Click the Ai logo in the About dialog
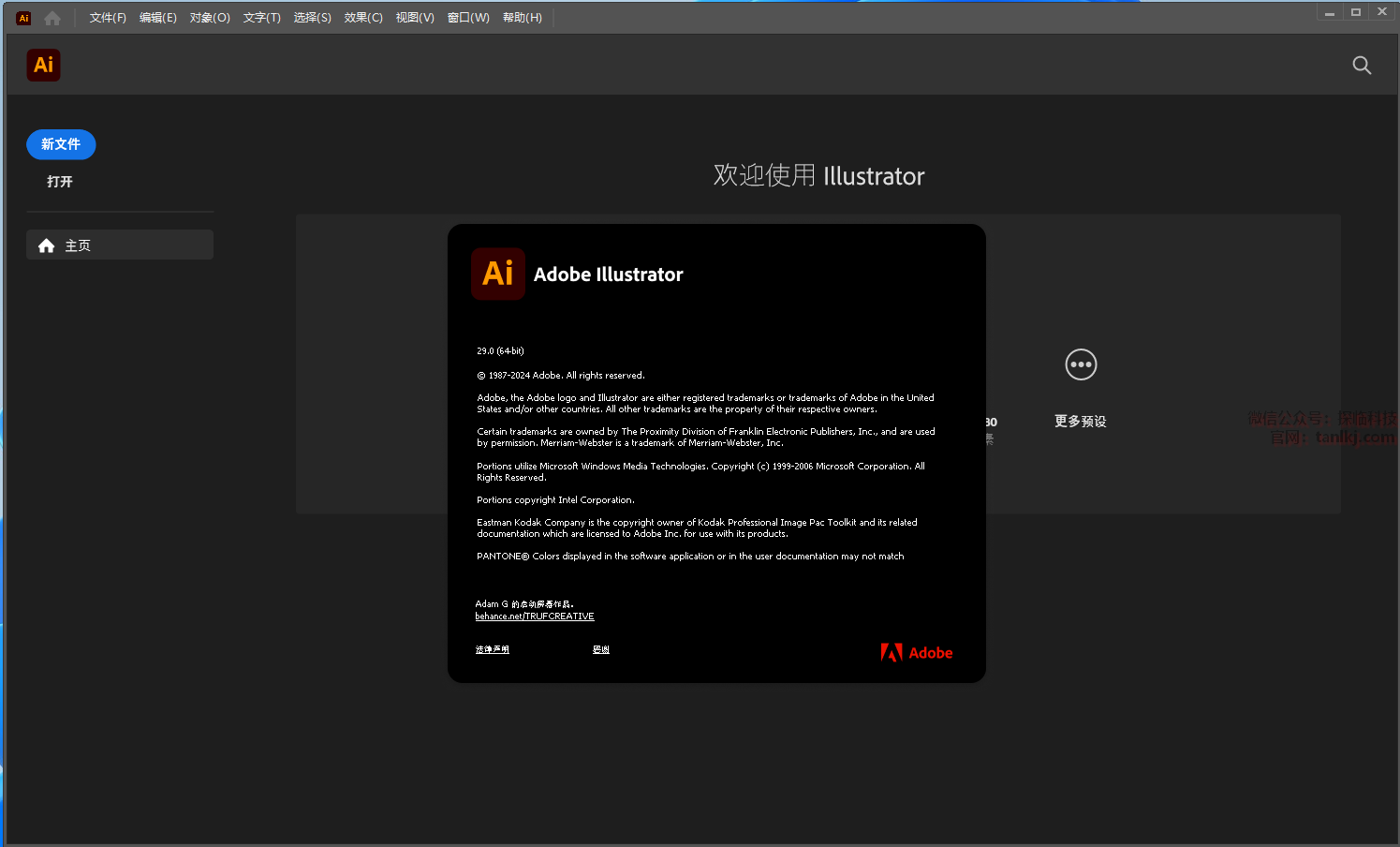This screenshot has width=1400, height=847. [497, 274]
